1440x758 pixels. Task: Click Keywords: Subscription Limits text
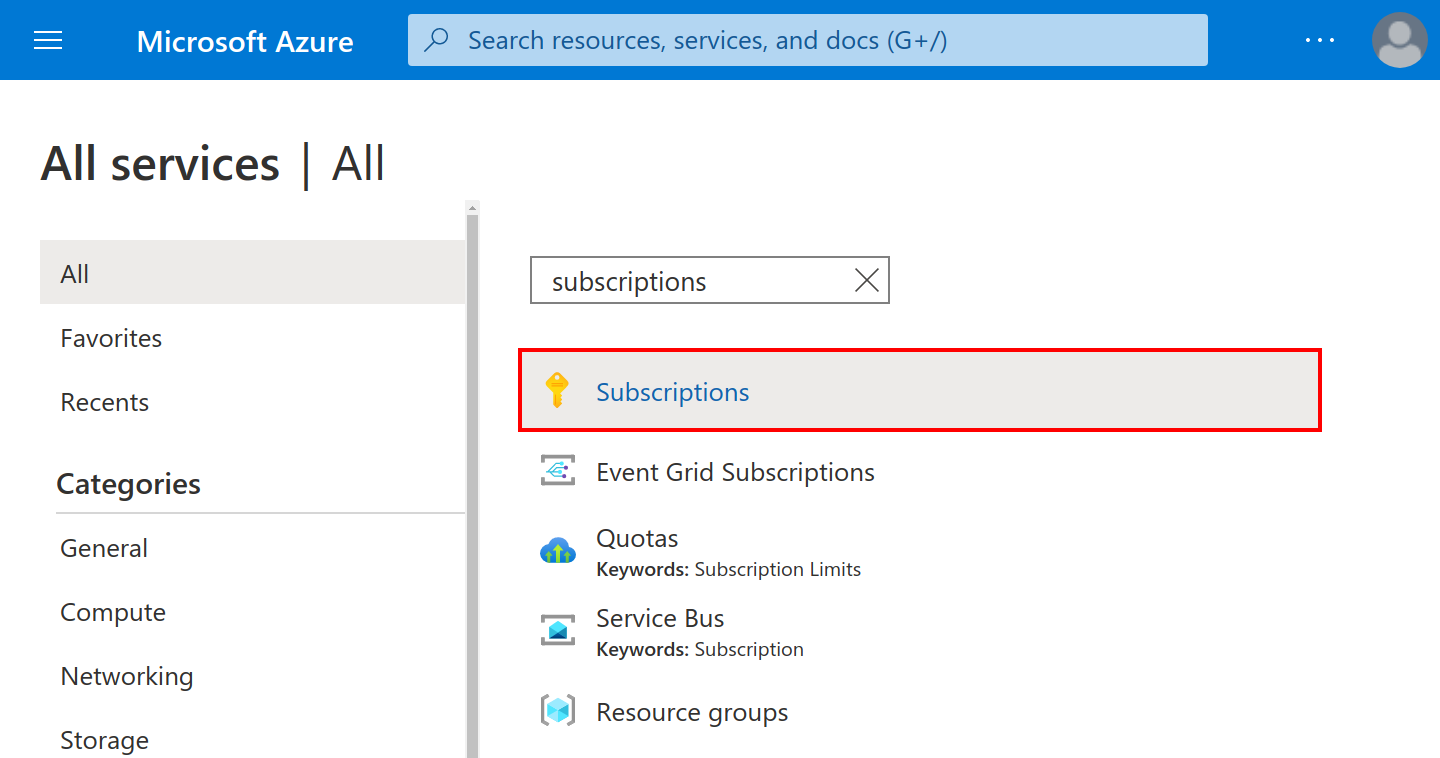coord(728,570)
